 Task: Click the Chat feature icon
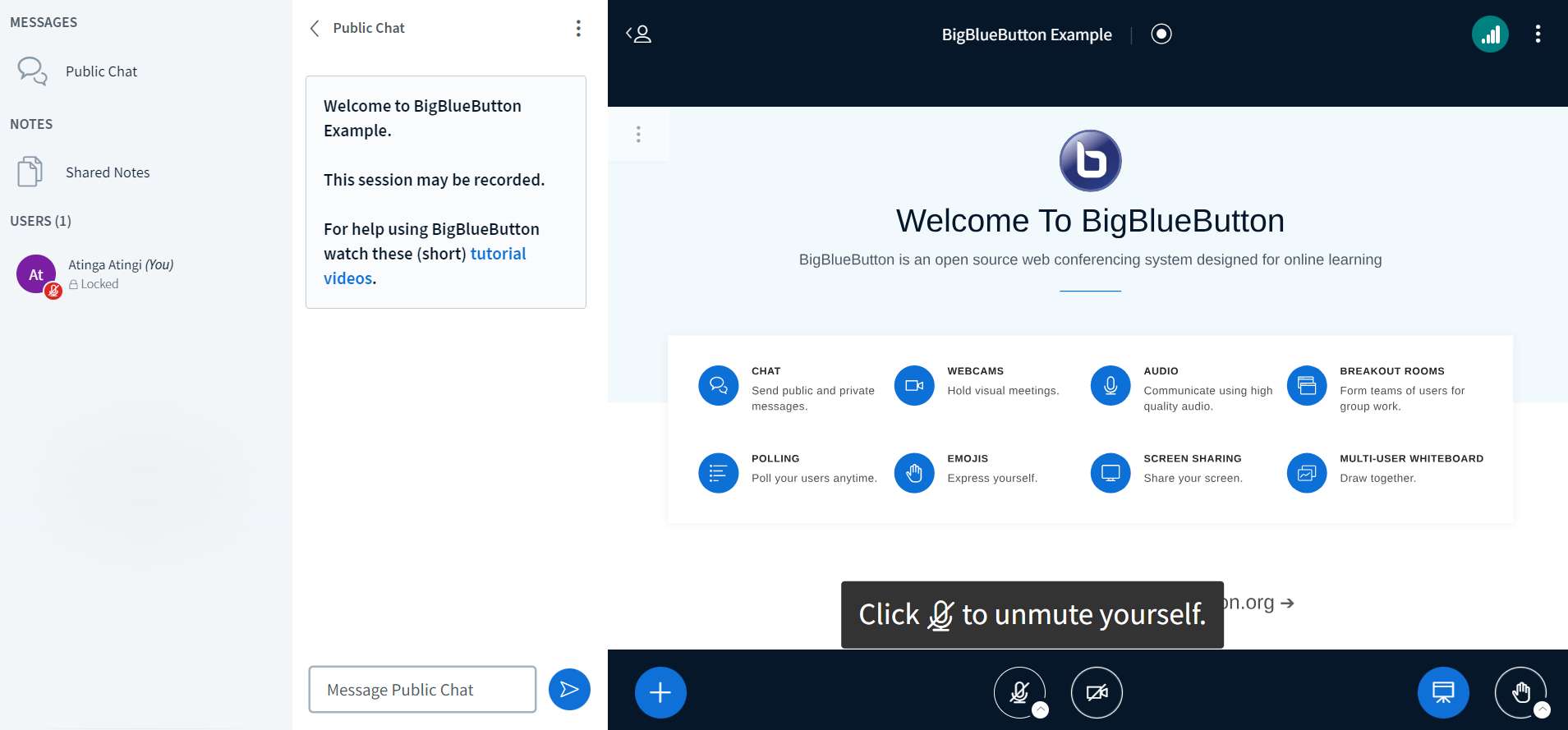coord(719,386)
